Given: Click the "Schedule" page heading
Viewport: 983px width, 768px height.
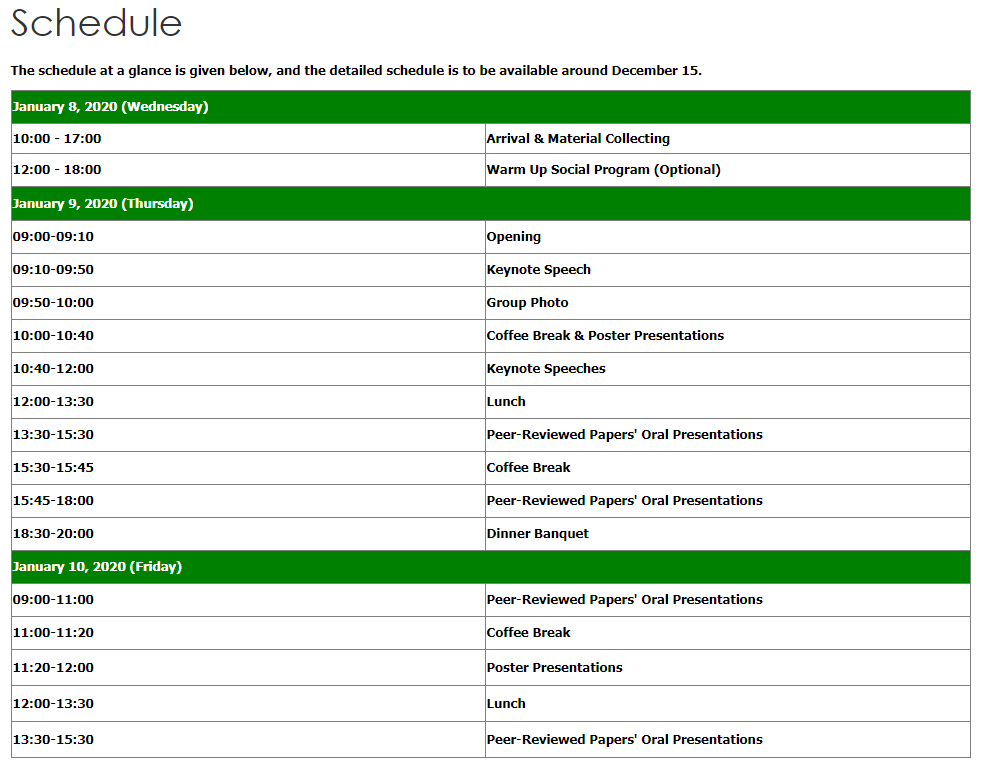Looking at the screenshot, I should click(x=96, y=23).
